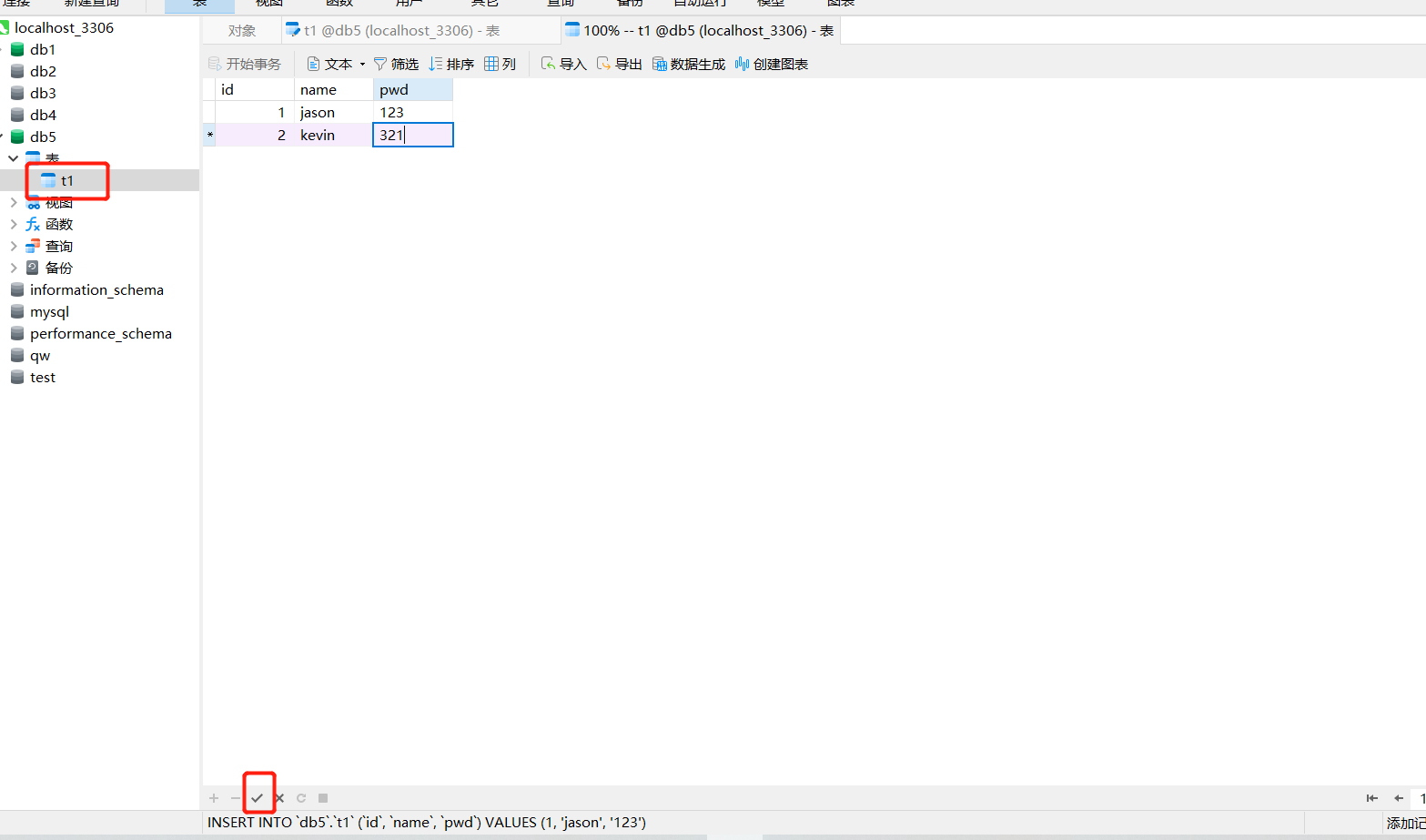1426x840 pixels.
Task: Select the qw database
Action: [x=40, y=355]
